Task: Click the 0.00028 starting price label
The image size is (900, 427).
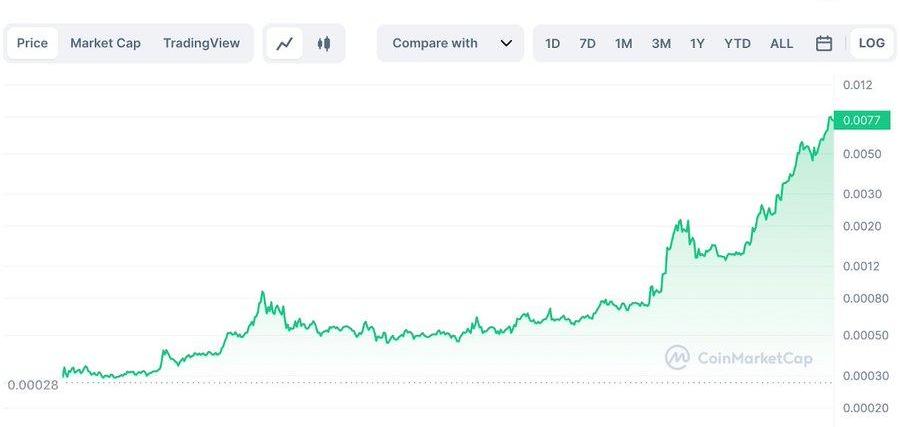Action: point(31,385)
